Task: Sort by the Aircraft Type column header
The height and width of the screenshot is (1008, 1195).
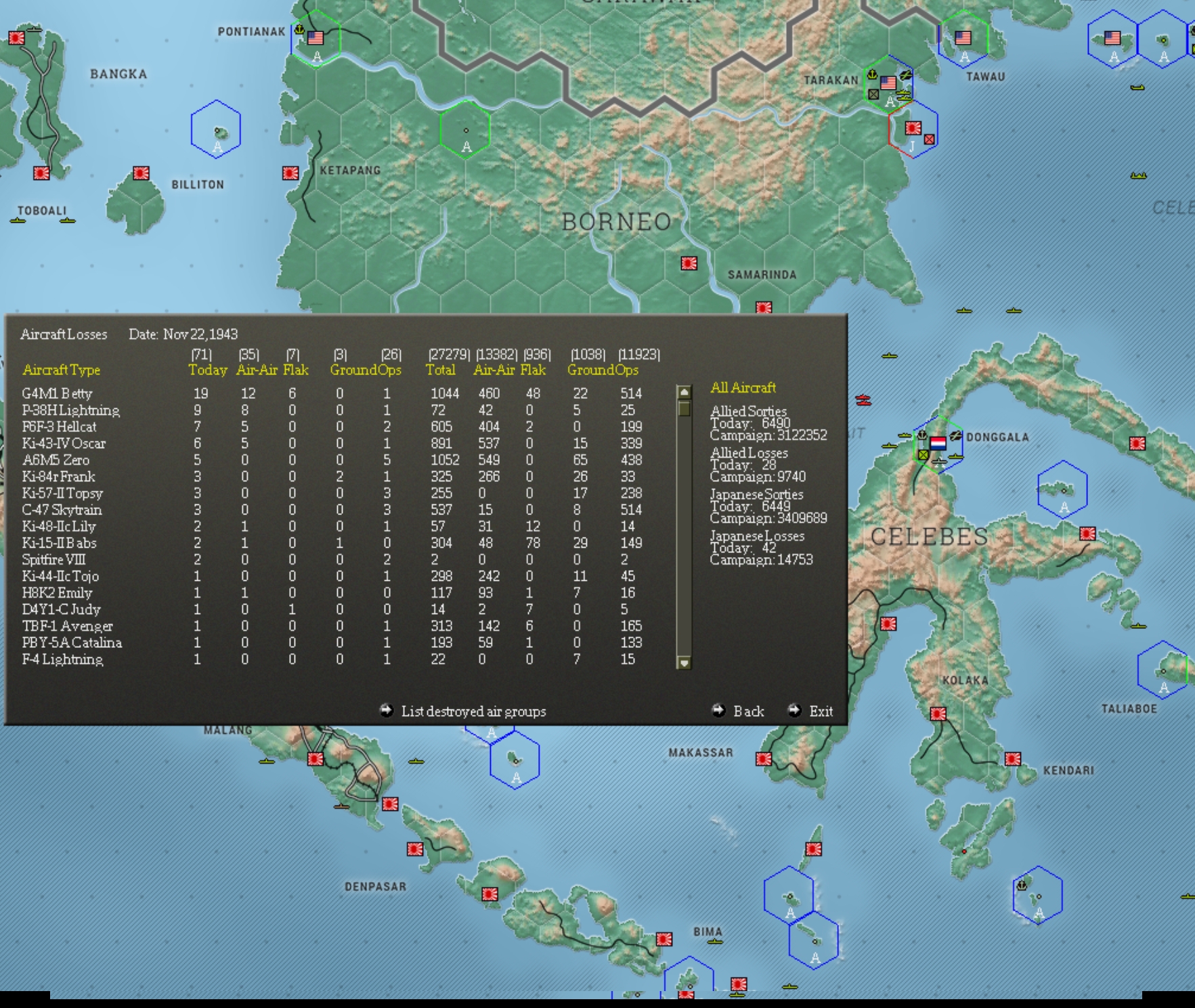Action: point(62,370)
